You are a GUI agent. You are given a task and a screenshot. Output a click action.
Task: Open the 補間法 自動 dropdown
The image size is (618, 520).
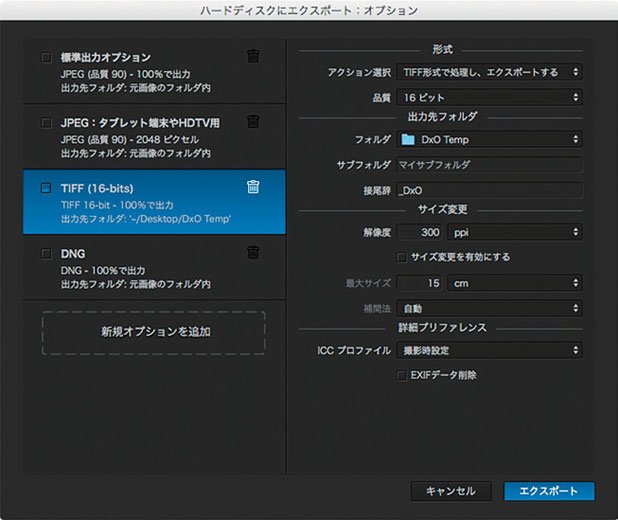(490, 308)
